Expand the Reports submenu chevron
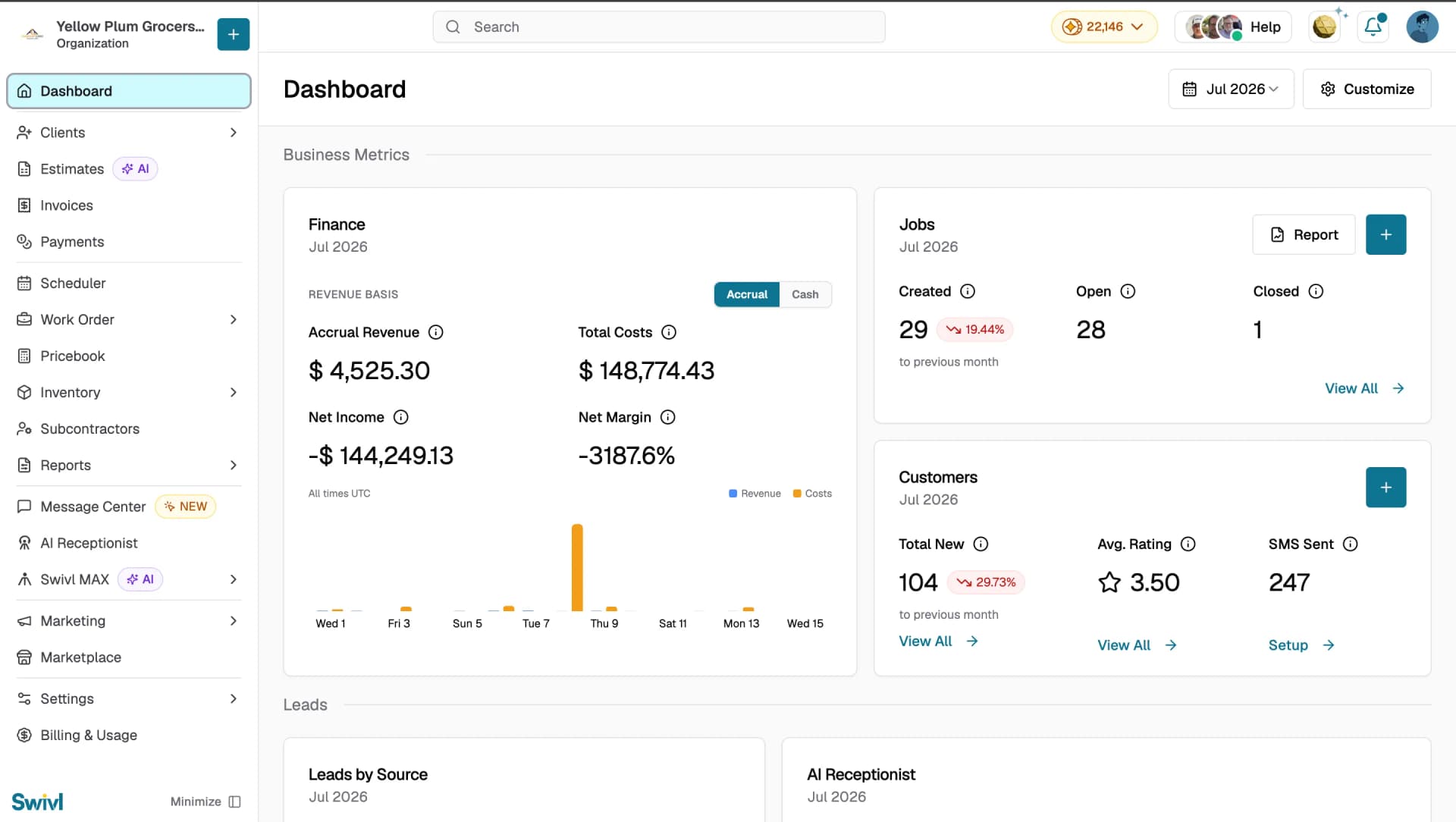Screen dimensions: 1456x822 coord(234,466)
